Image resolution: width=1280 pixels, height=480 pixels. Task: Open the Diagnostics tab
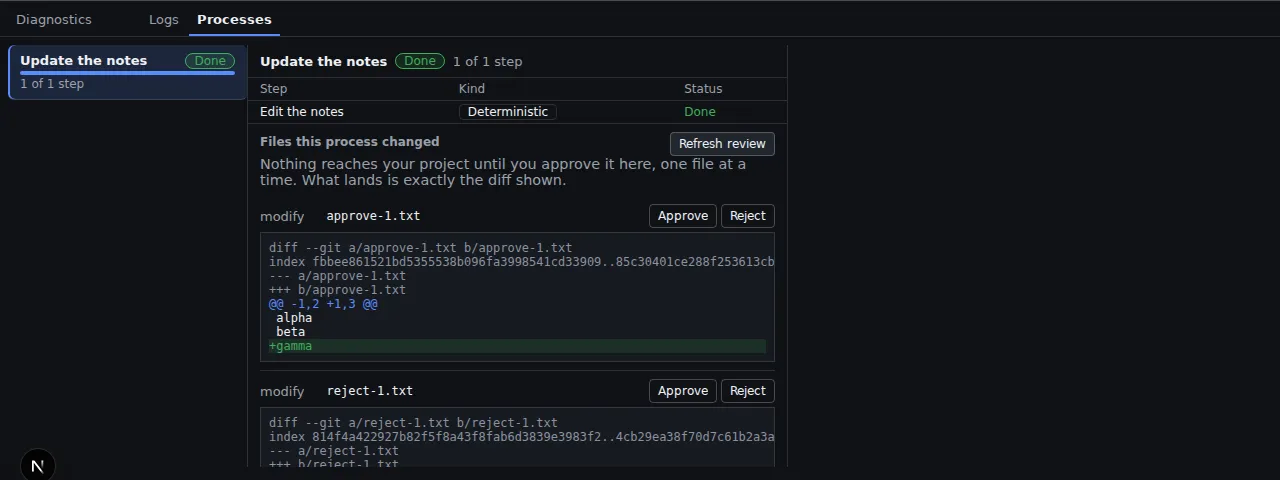(x=54, y=19)
